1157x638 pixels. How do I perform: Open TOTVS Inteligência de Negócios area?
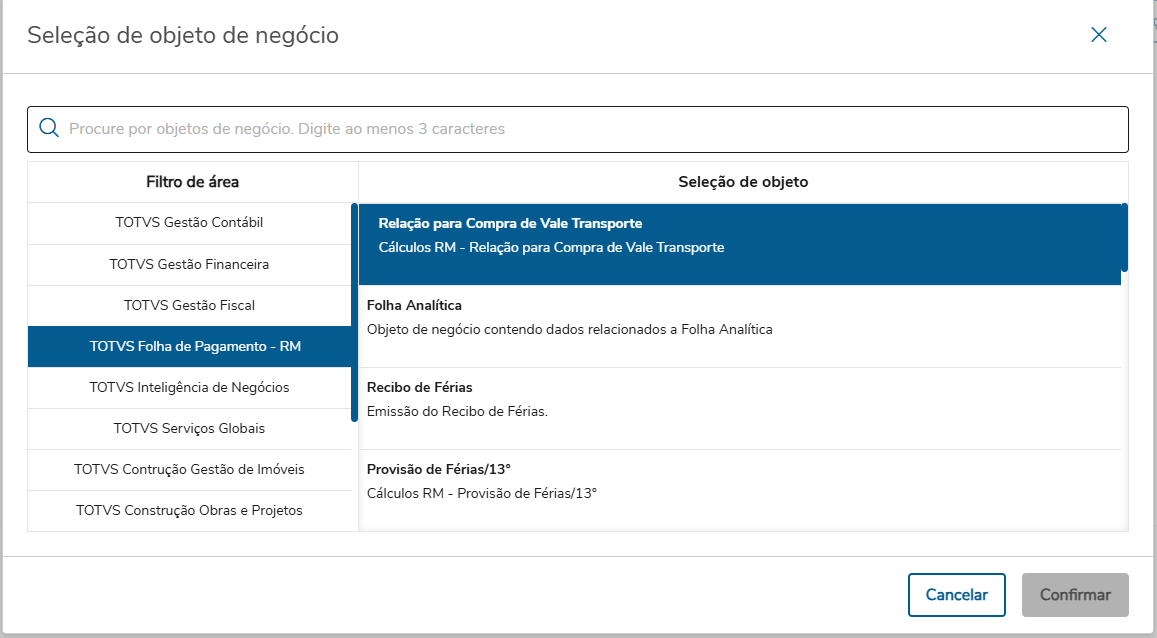(x=189, y=387)
